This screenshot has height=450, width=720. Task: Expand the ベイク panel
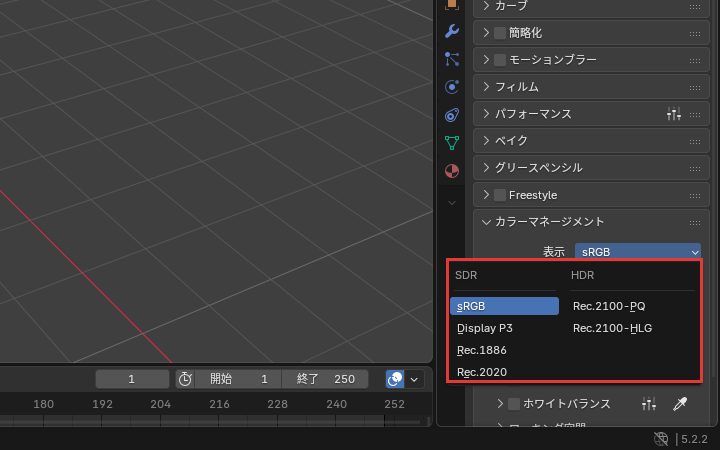coord(486,141)
